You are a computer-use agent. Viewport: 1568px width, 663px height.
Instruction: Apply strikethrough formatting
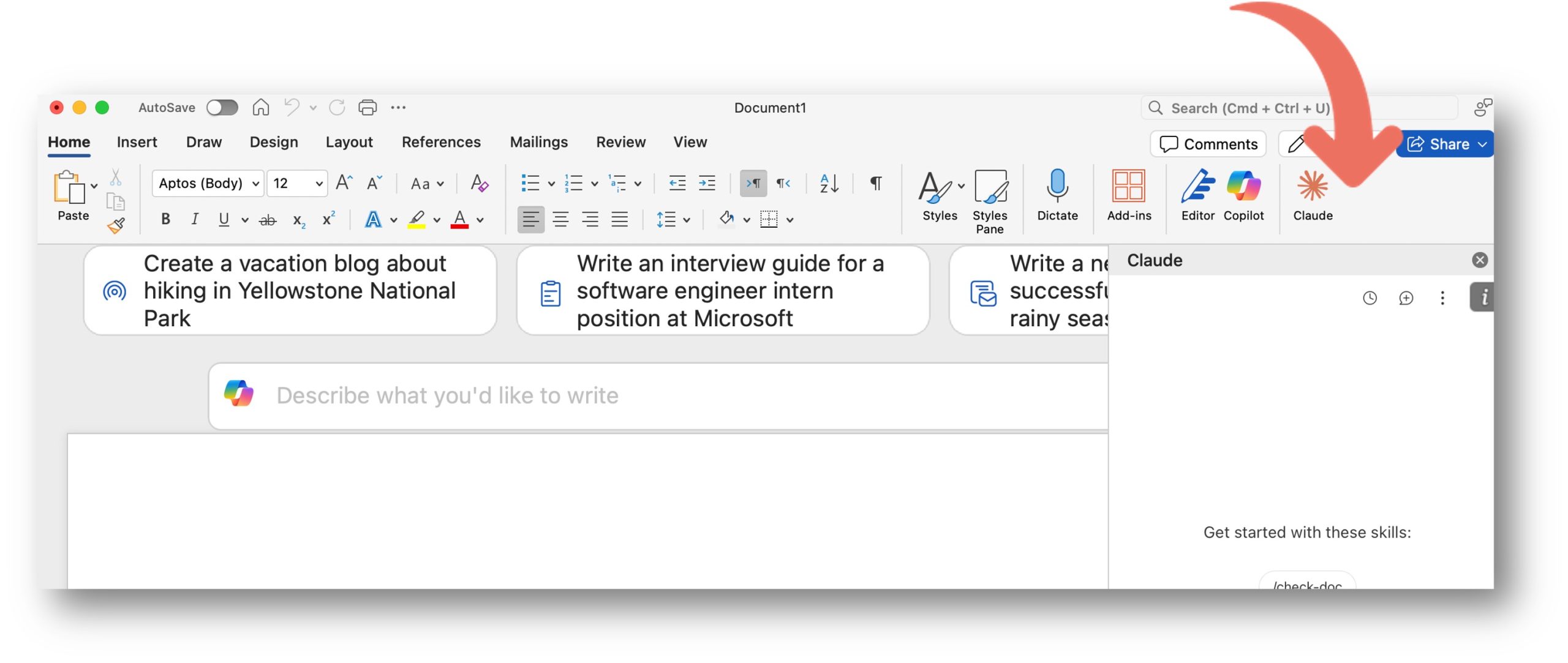click(268, 220)
